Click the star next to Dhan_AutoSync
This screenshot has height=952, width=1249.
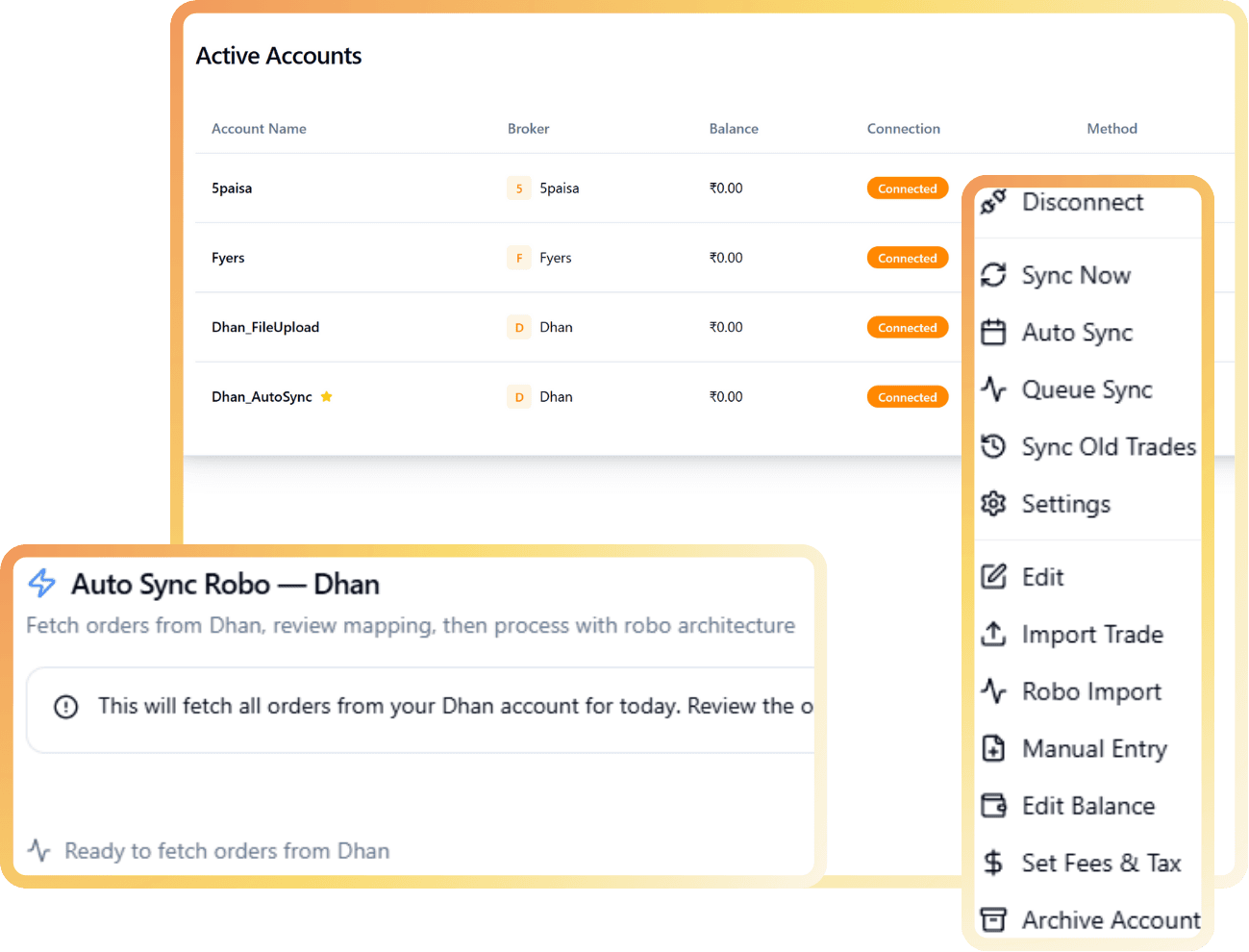pyautogui.click(x=327, y=396)
